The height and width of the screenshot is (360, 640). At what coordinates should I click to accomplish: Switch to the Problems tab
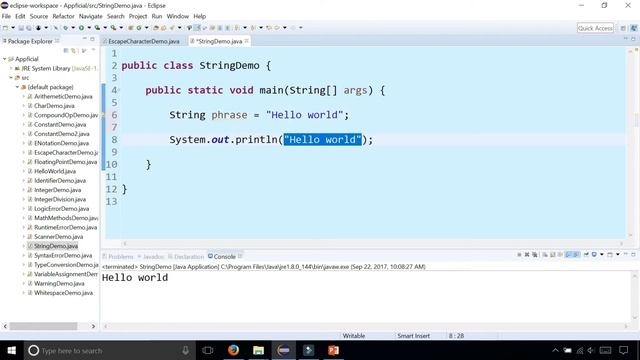(x=118, y=257)
